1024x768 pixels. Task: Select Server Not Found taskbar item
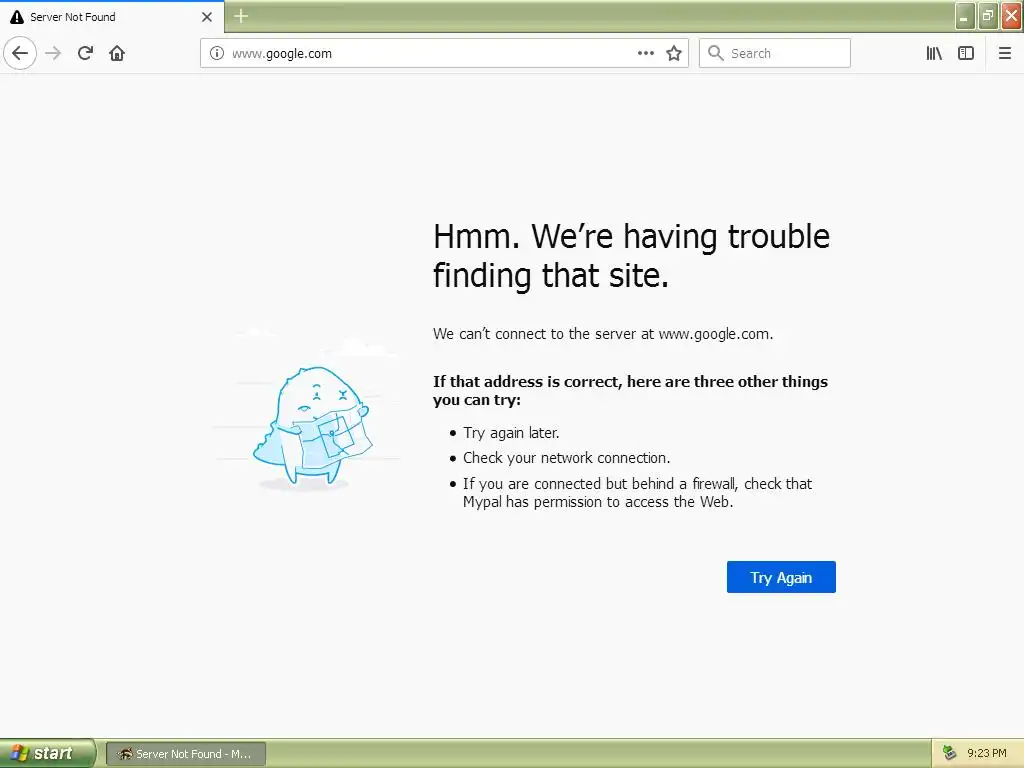(185, 754)
